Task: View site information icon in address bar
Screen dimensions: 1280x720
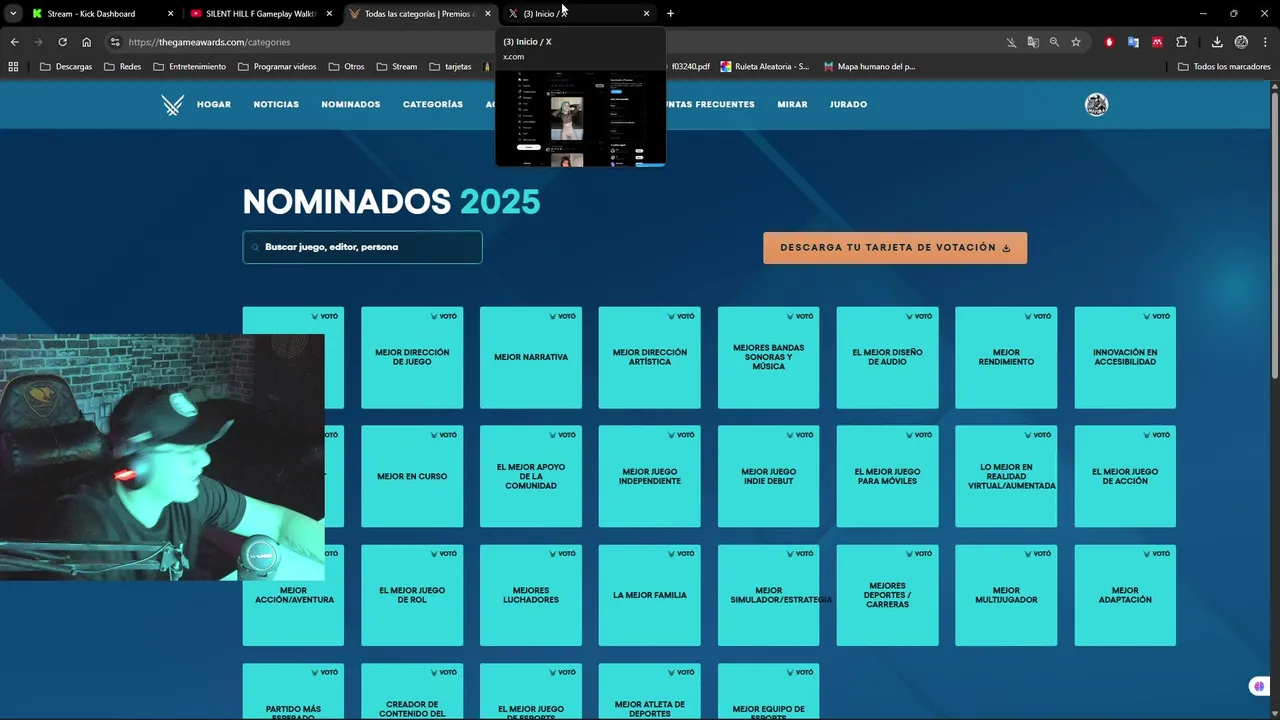Action: click(115, 42)
